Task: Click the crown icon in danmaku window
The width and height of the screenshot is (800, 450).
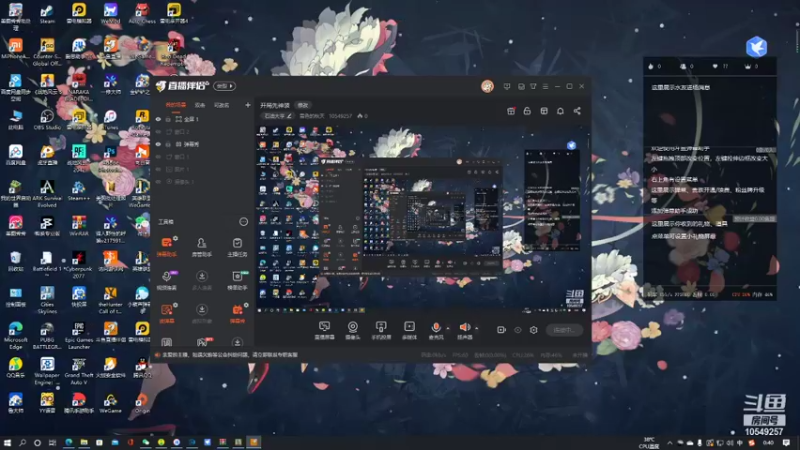Action: tap(748, 66)
